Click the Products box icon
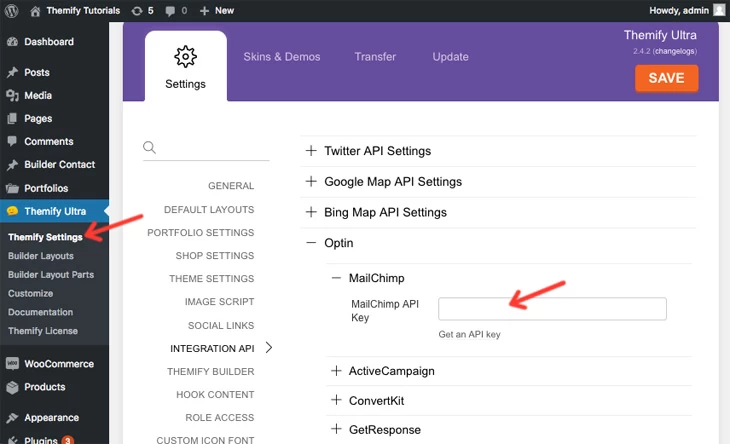 coord(13,387)
